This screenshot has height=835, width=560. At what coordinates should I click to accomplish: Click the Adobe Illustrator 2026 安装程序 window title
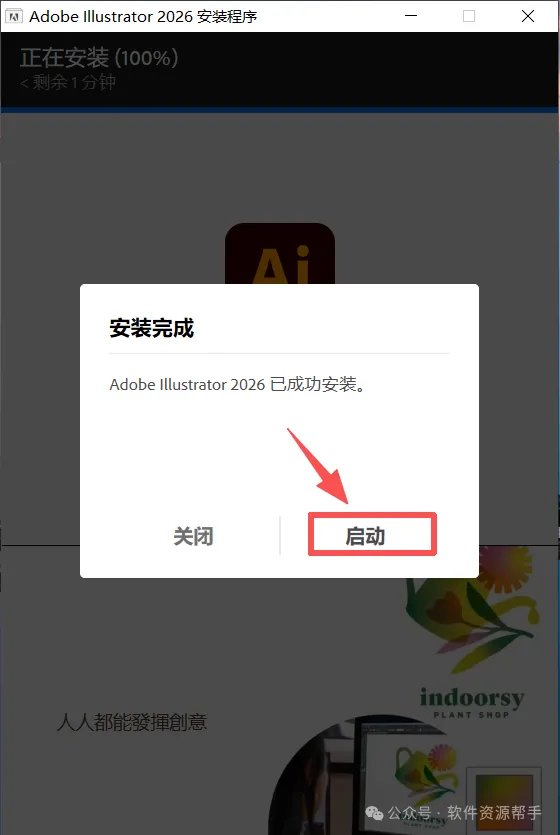coord(143,17)
